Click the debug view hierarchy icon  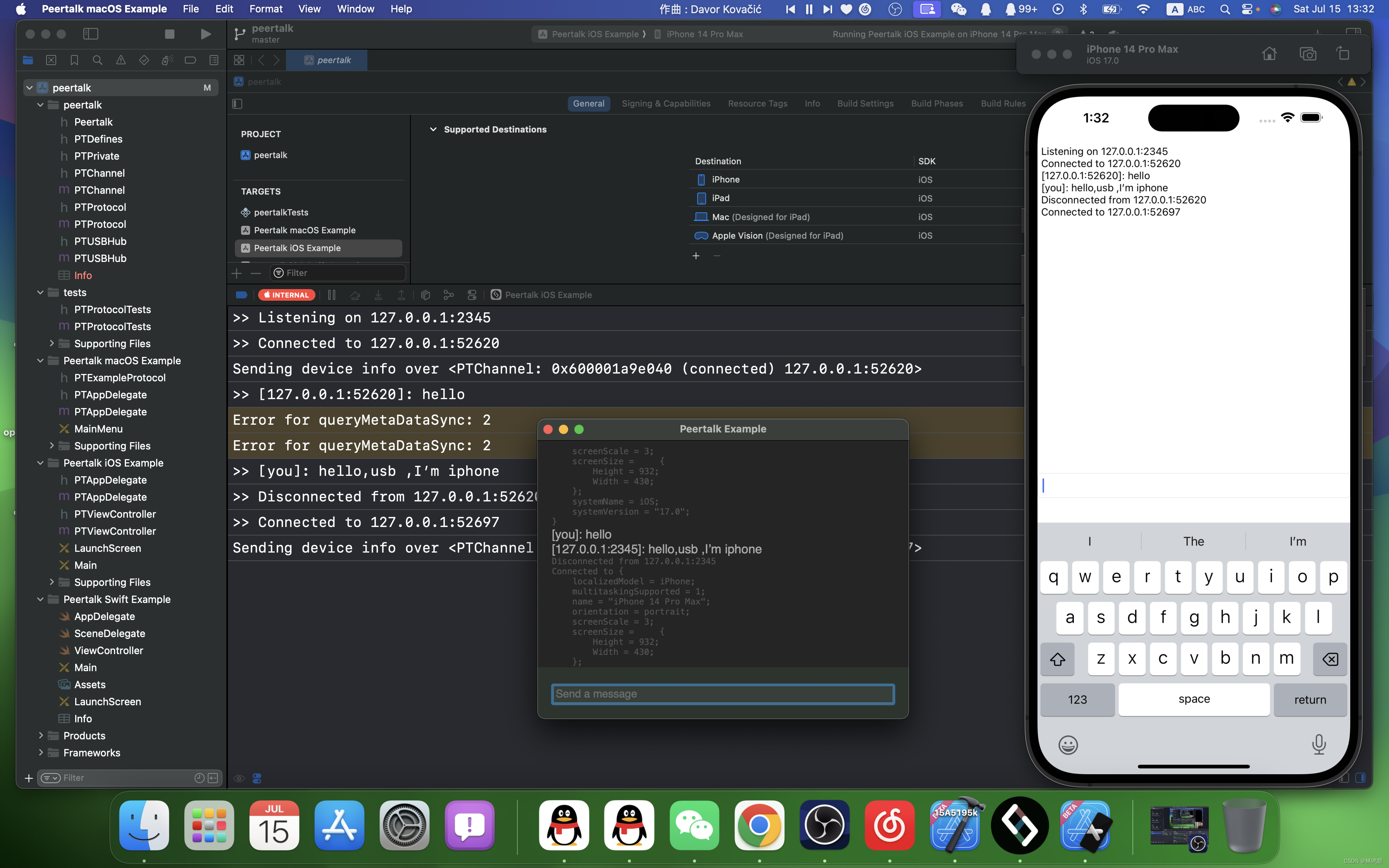click(425, 295)
